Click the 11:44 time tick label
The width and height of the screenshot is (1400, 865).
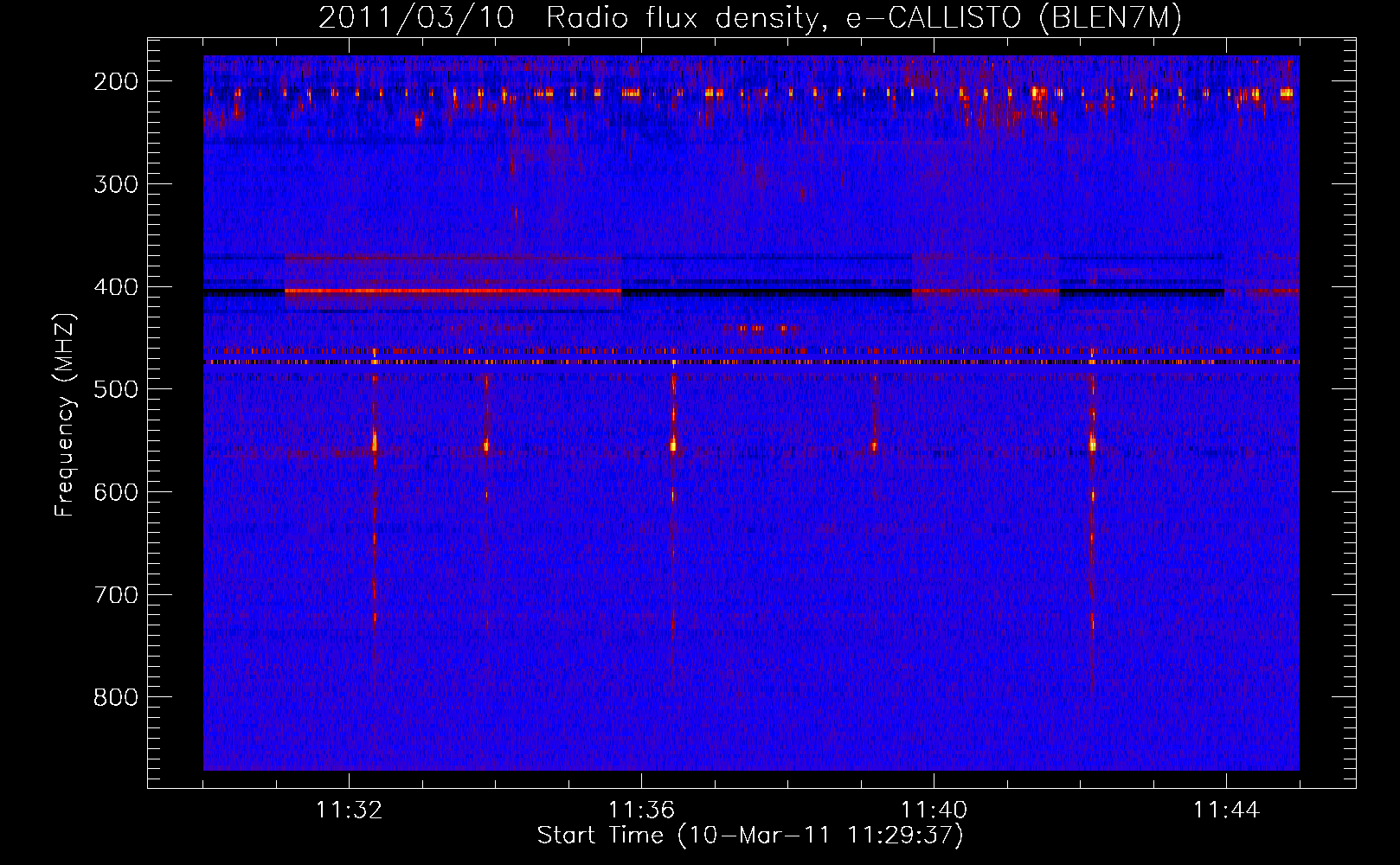(1226, 811)
